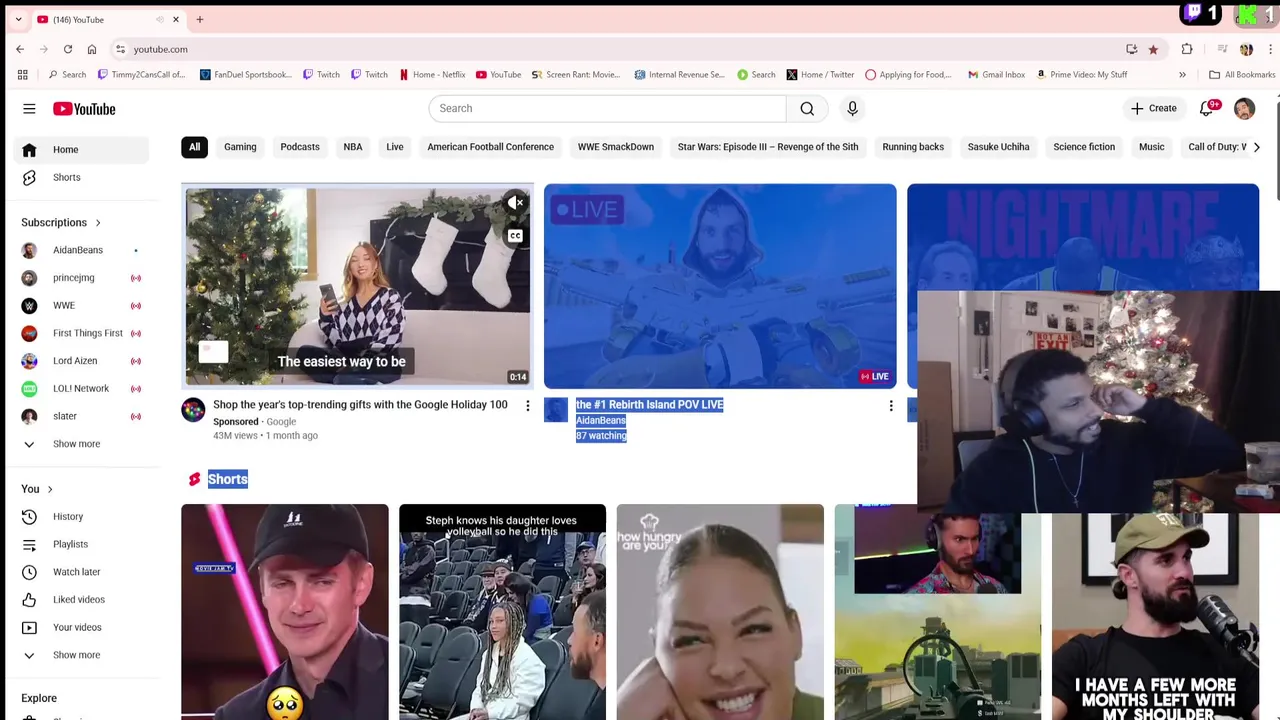Close the YouTube browser tab
Screen dimensions: 1280x720
[176, 19]
